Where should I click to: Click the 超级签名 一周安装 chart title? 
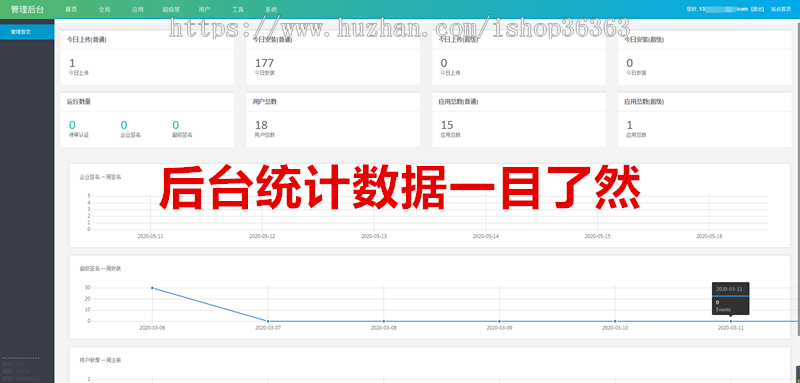[100, 268]
